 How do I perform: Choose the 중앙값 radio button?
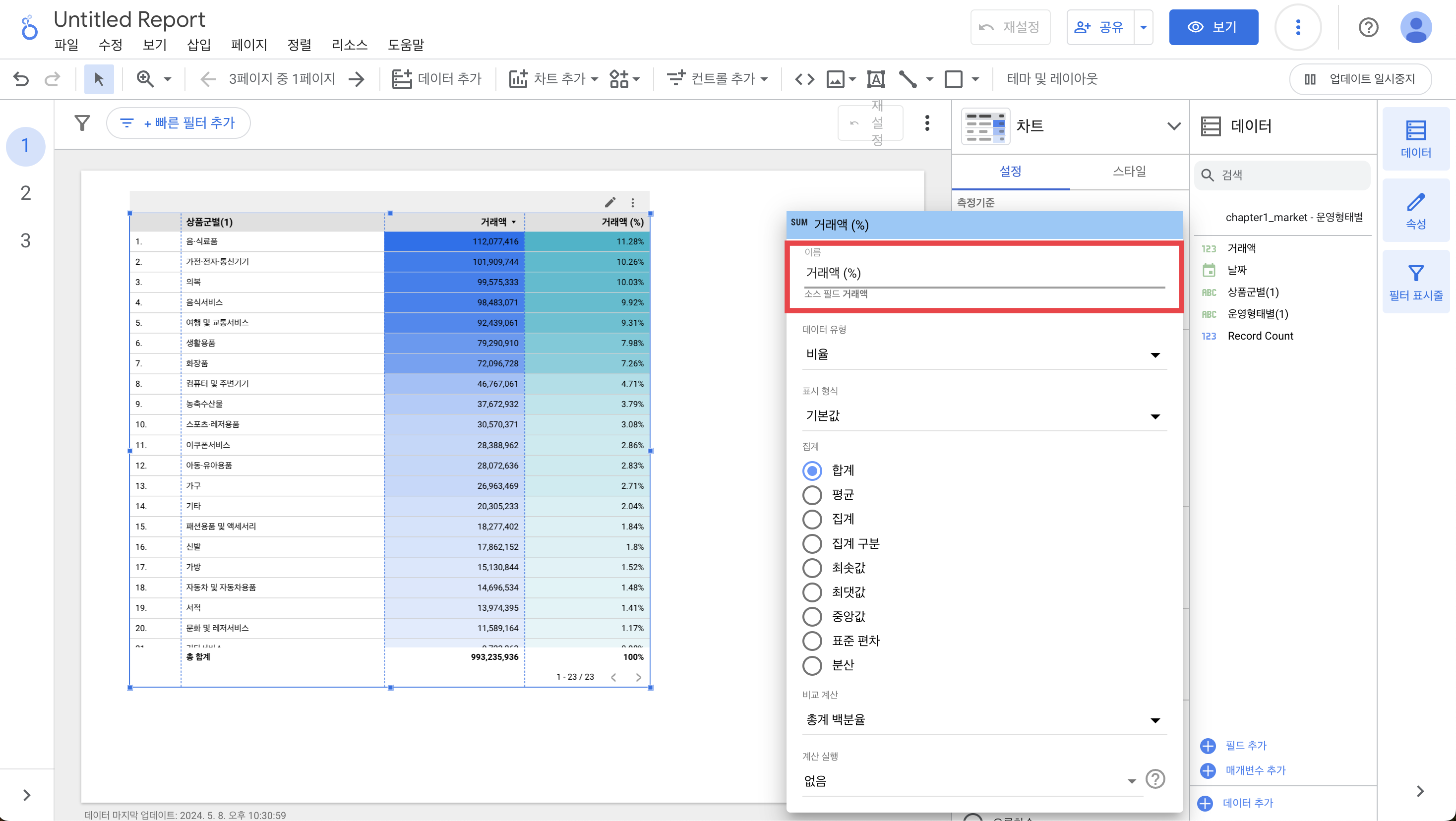click(x=812, y=616)
